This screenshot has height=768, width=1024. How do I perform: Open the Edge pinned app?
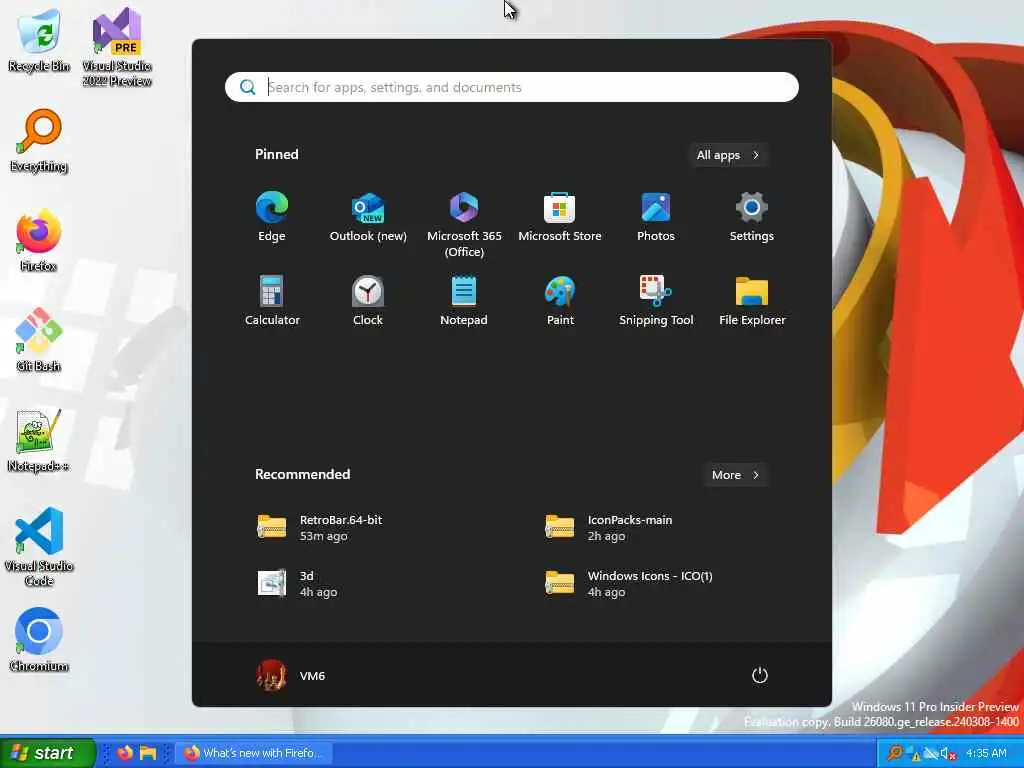[272, 217]
